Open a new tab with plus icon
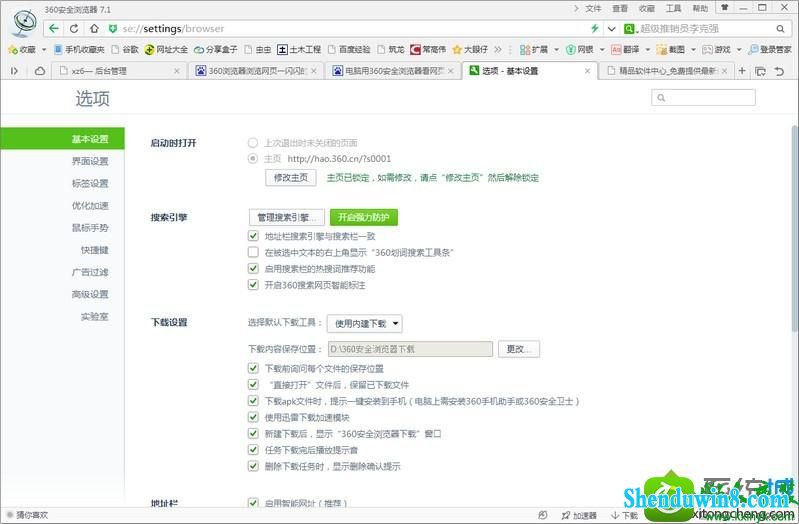Screen dimensions: 799x524 point(742,71)
